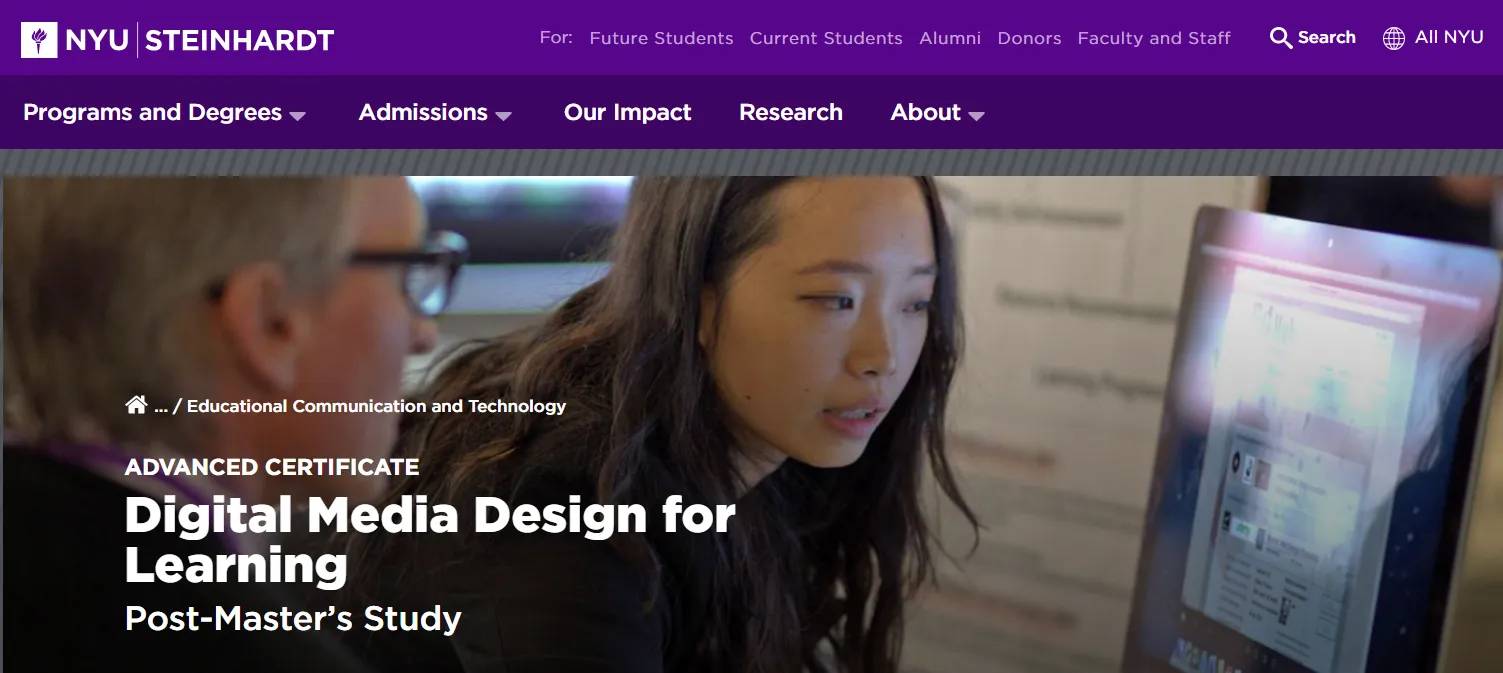
Task: Click the All NYU text link
Action: pyautogui.click(x=1449, y=38)
